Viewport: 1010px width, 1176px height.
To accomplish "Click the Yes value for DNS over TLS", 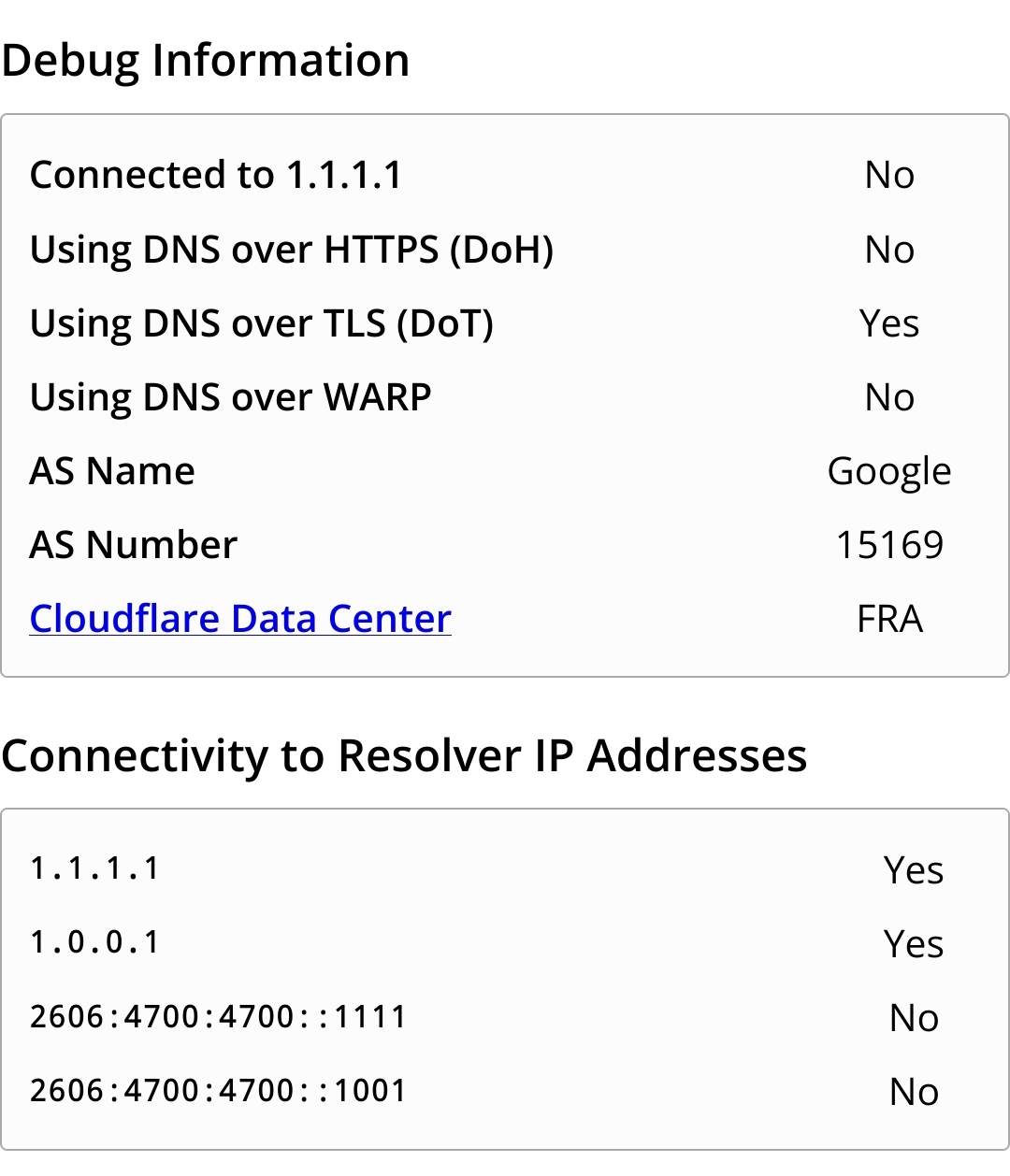I will coord(889,323).
